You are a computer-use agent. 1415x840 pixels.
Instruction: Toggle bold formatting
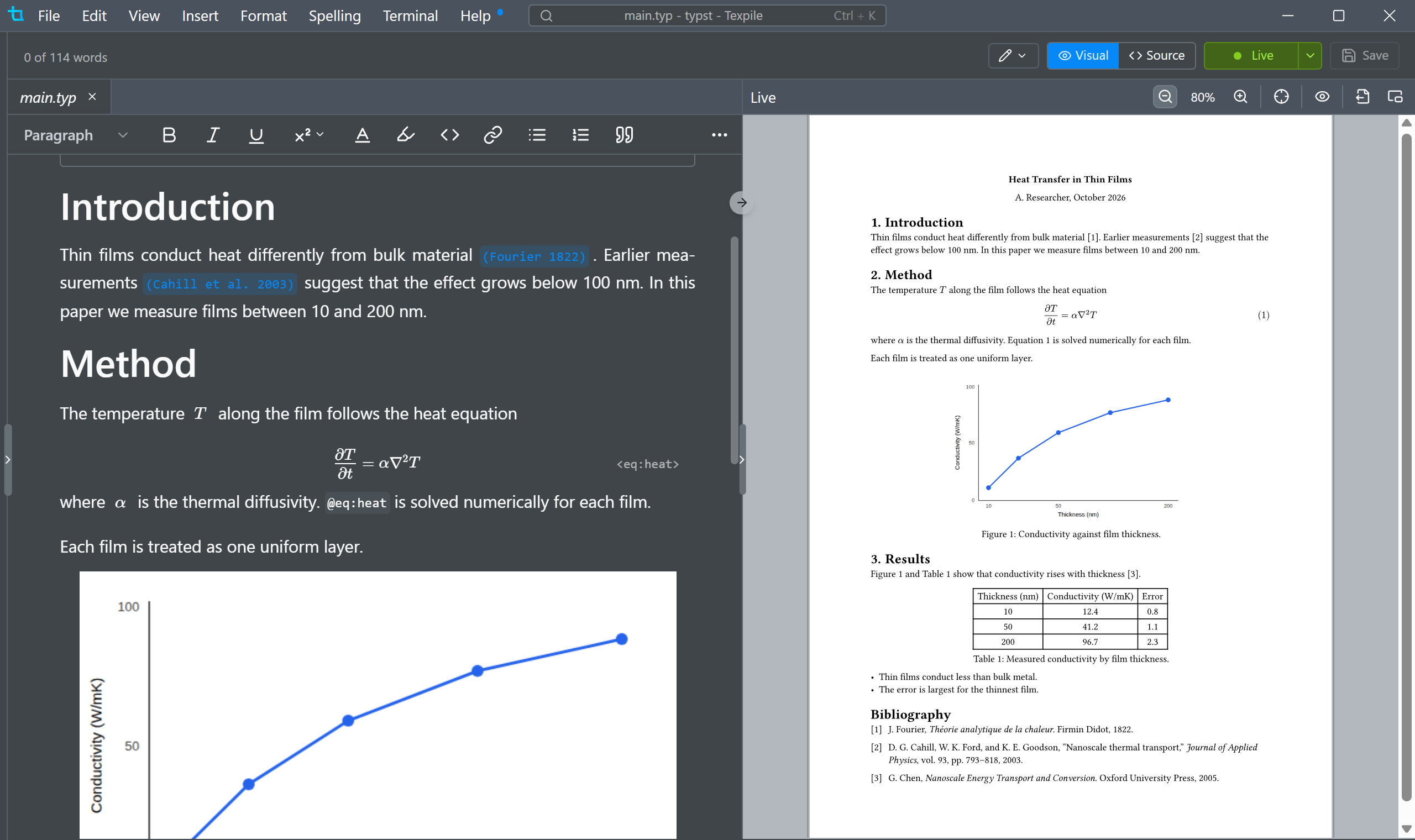click(169, 135)
